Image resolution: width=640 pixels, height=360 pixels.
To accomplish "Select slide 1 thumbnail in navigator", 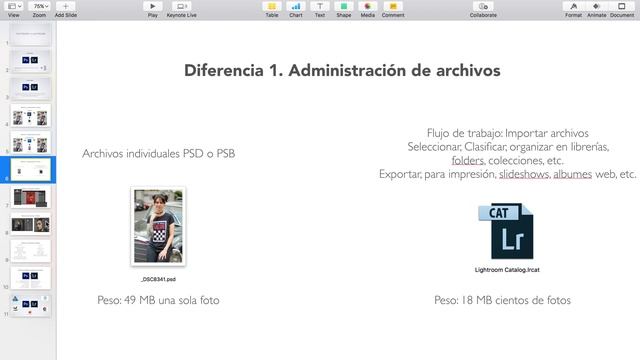I will (x=31, y=34).
